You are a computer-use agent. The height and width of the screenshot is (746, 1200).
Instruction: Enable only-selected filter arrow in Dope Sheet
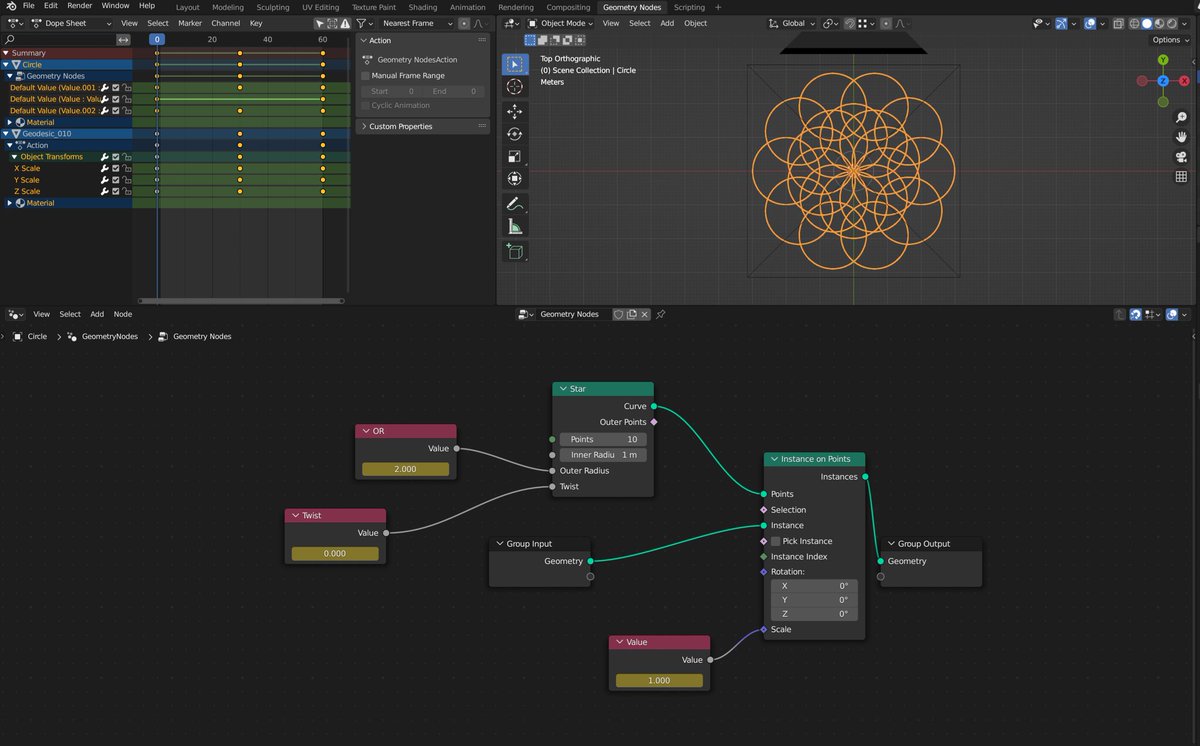pyautogui.click(x=319, y=23)
